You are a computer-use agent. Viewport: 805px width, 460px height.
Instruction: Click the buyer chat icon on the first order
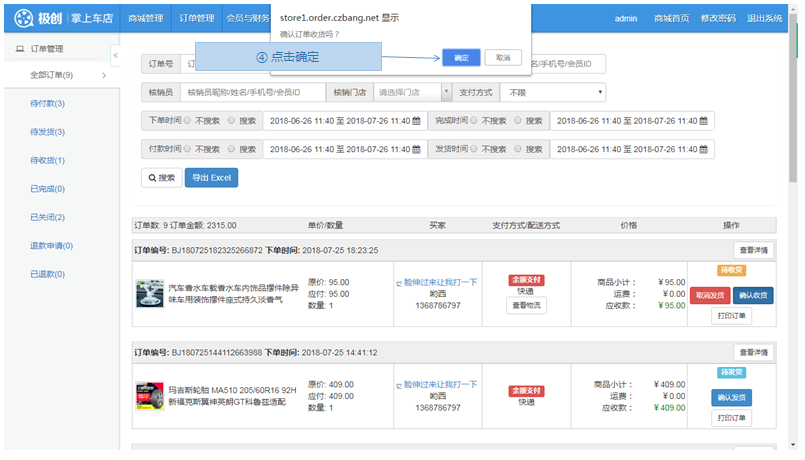400,283
